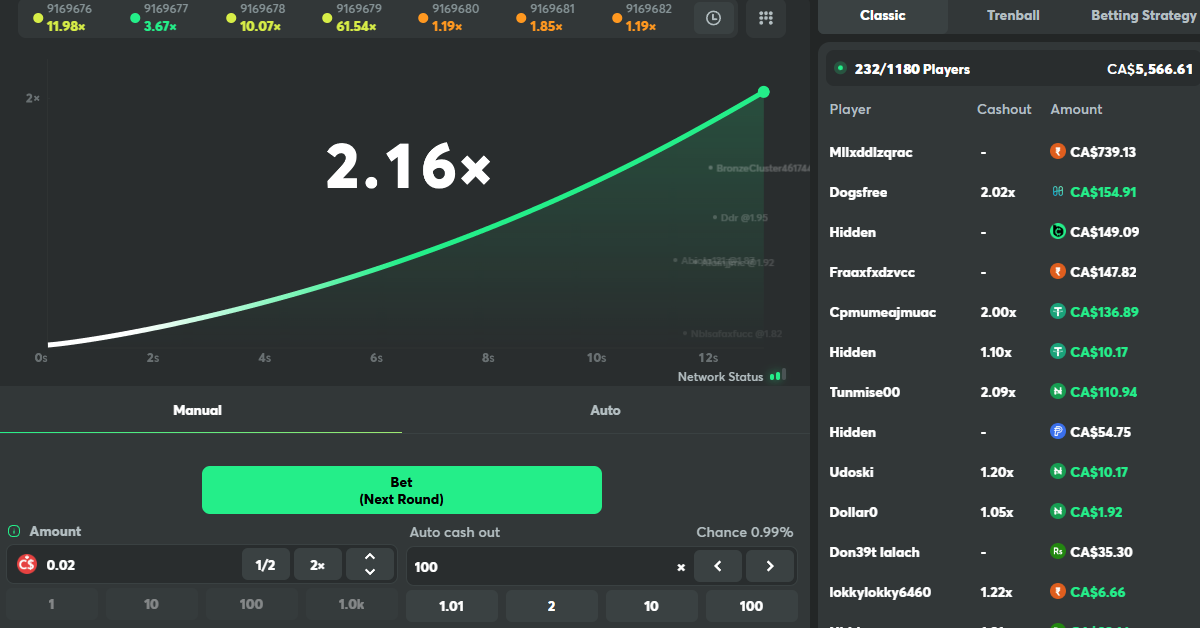Image resolution: width=1200 pixels, height=628 pixels.
Task: Select round 9169679 with 61.54x result
Action: coord(354,18)
